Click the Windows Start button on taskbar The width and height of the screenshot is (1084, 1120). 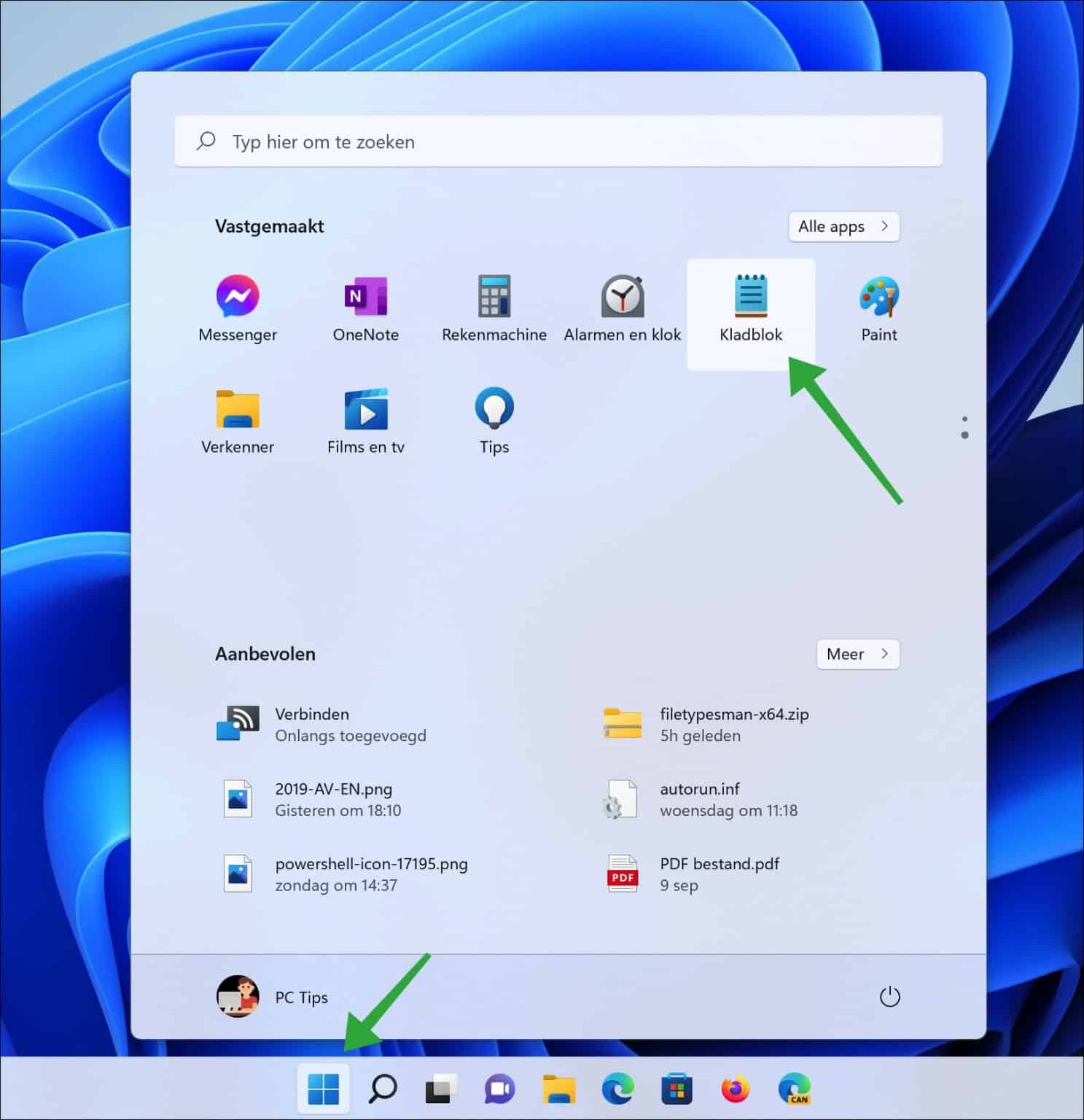[x=324, y=1089]
